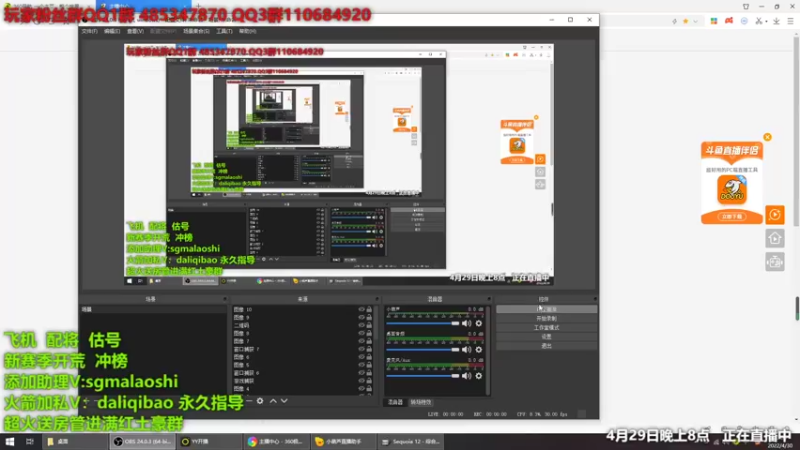Switch to the 转场特效 tab
Screen dimensions: 800x450
pos(420,402)
